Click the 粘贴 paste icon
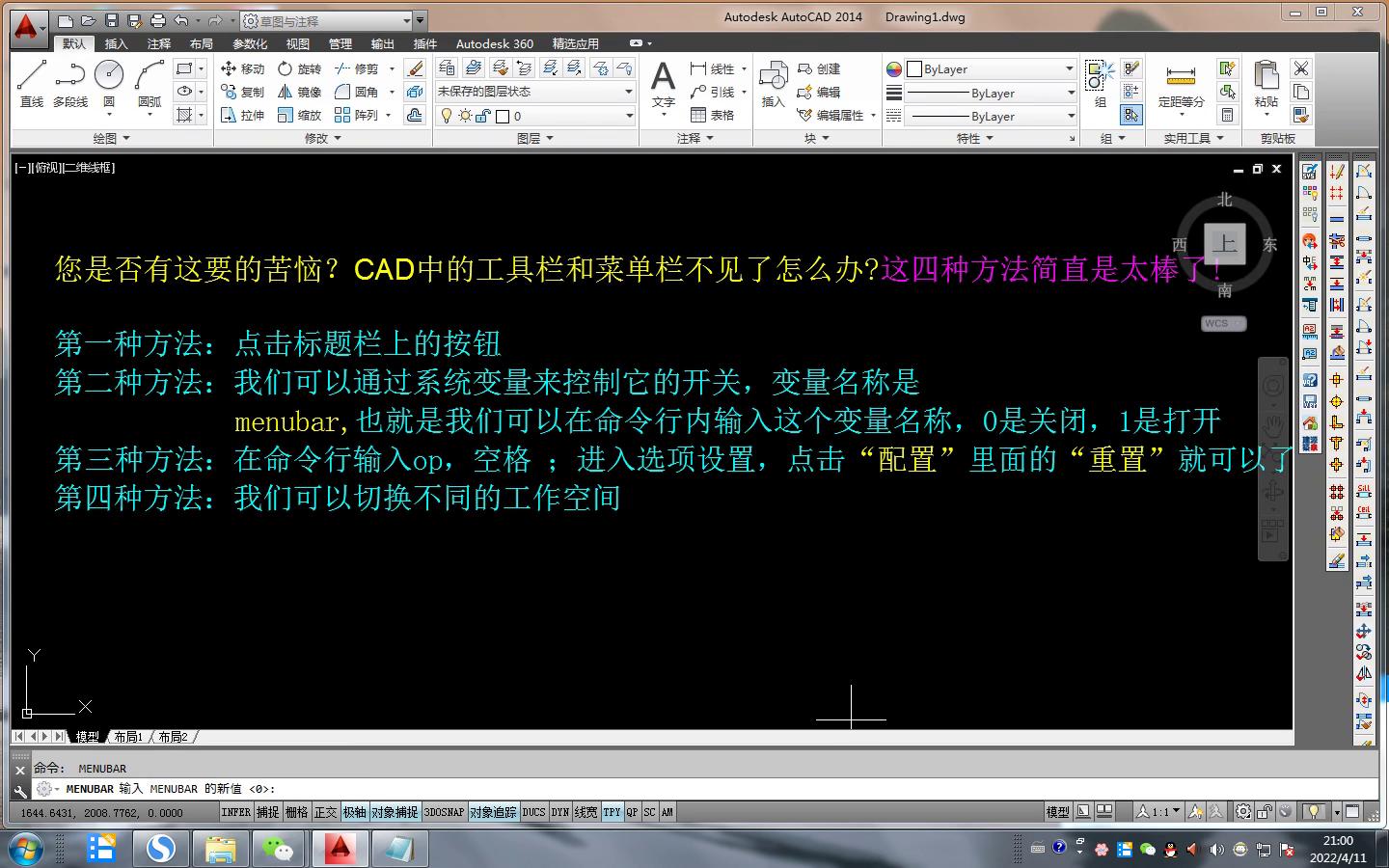This screenshot has height=868, width=1389. click(1266, 83)
